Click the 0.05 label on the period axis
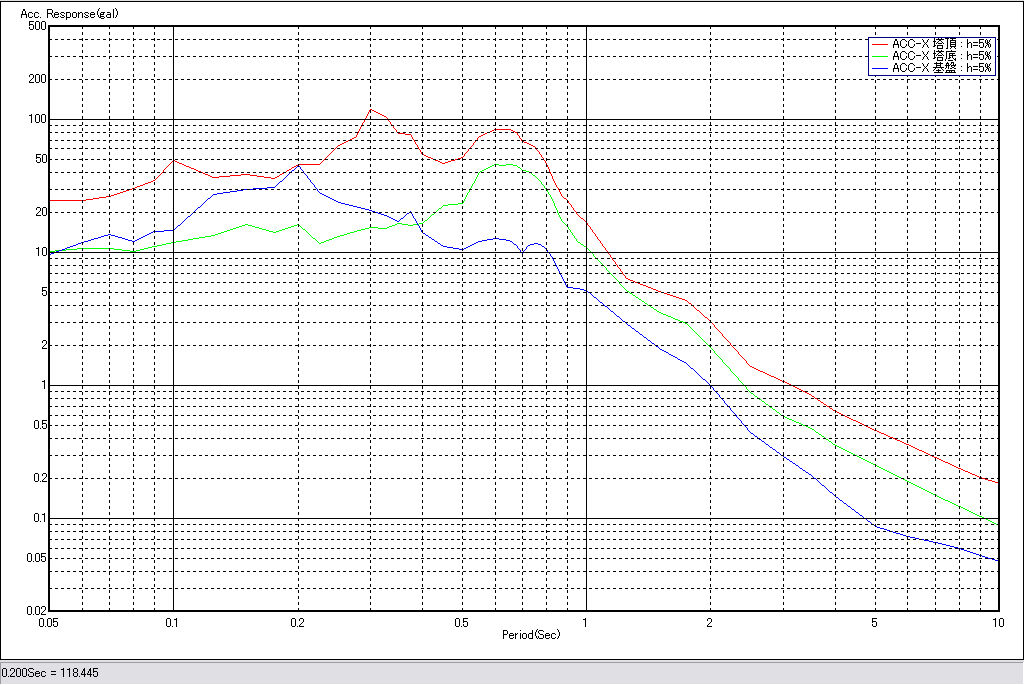The height and width of the screenshot is (685, 1024). 50,623
